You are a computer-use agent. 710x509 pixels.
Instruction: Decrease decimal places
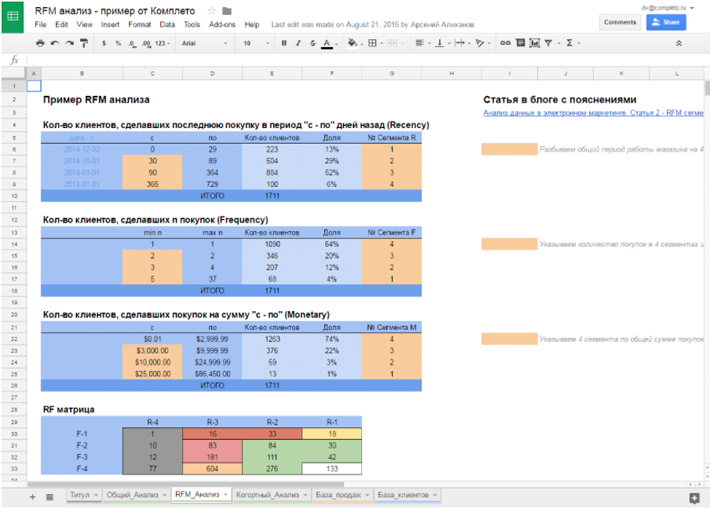(x=132, y=43)
